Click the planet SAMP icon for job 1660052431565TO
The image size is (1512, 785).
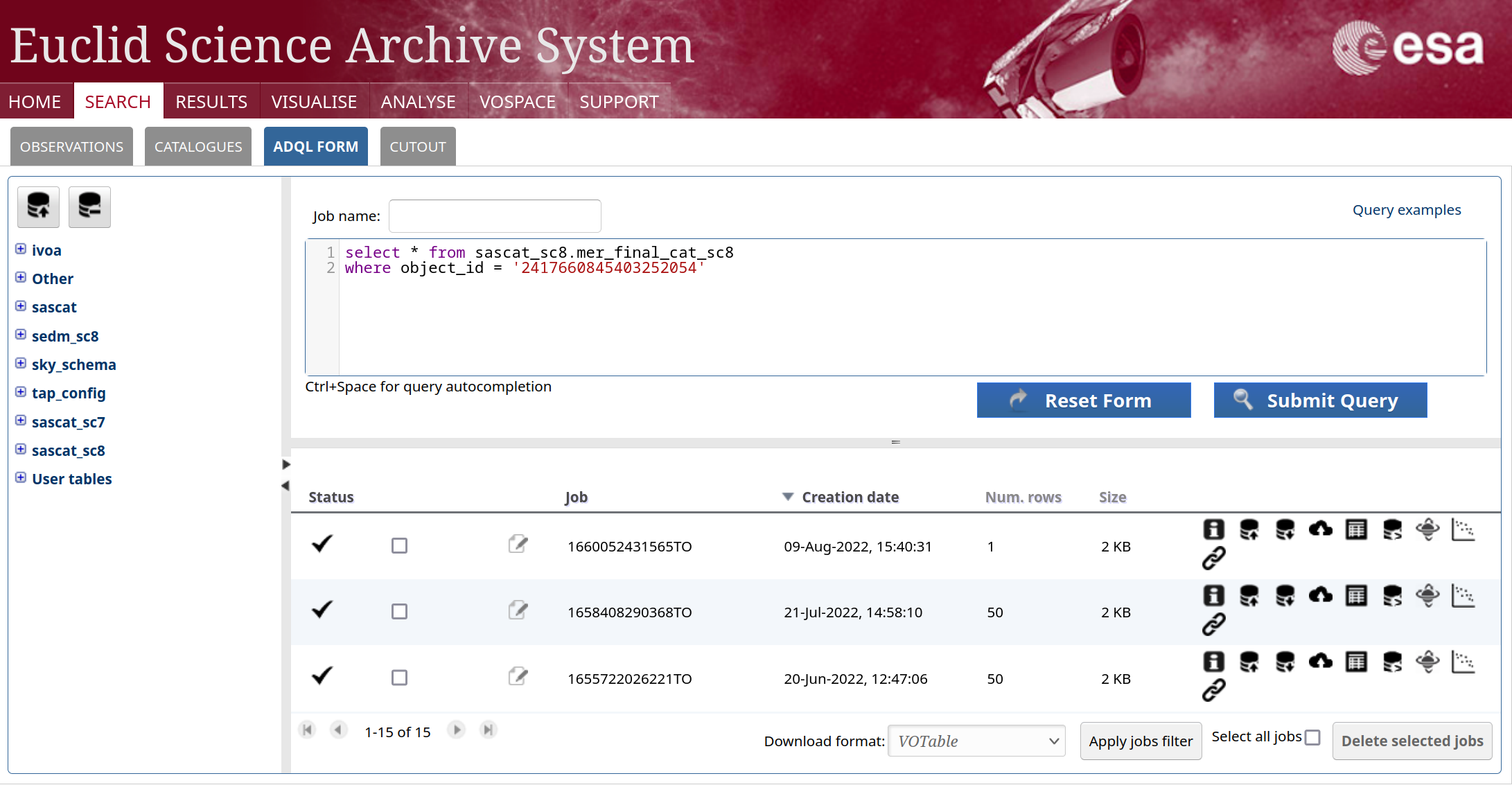click(1427, 529)
